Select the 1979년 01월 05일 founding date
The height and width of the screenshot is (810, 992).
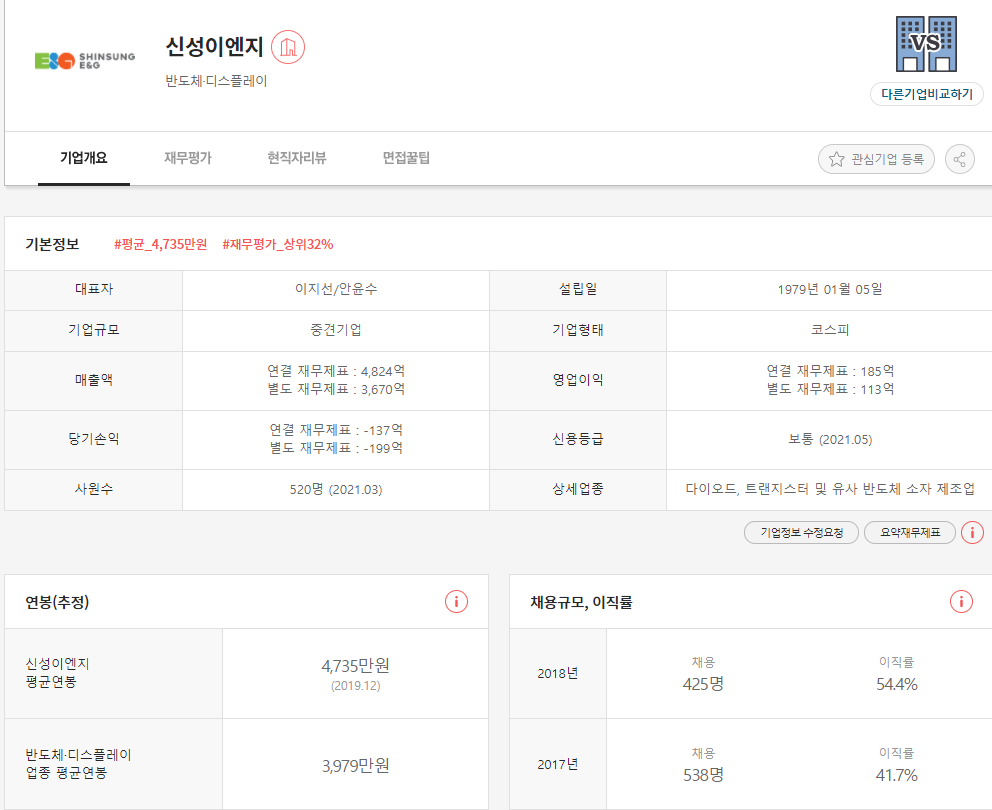coord(830,289)
